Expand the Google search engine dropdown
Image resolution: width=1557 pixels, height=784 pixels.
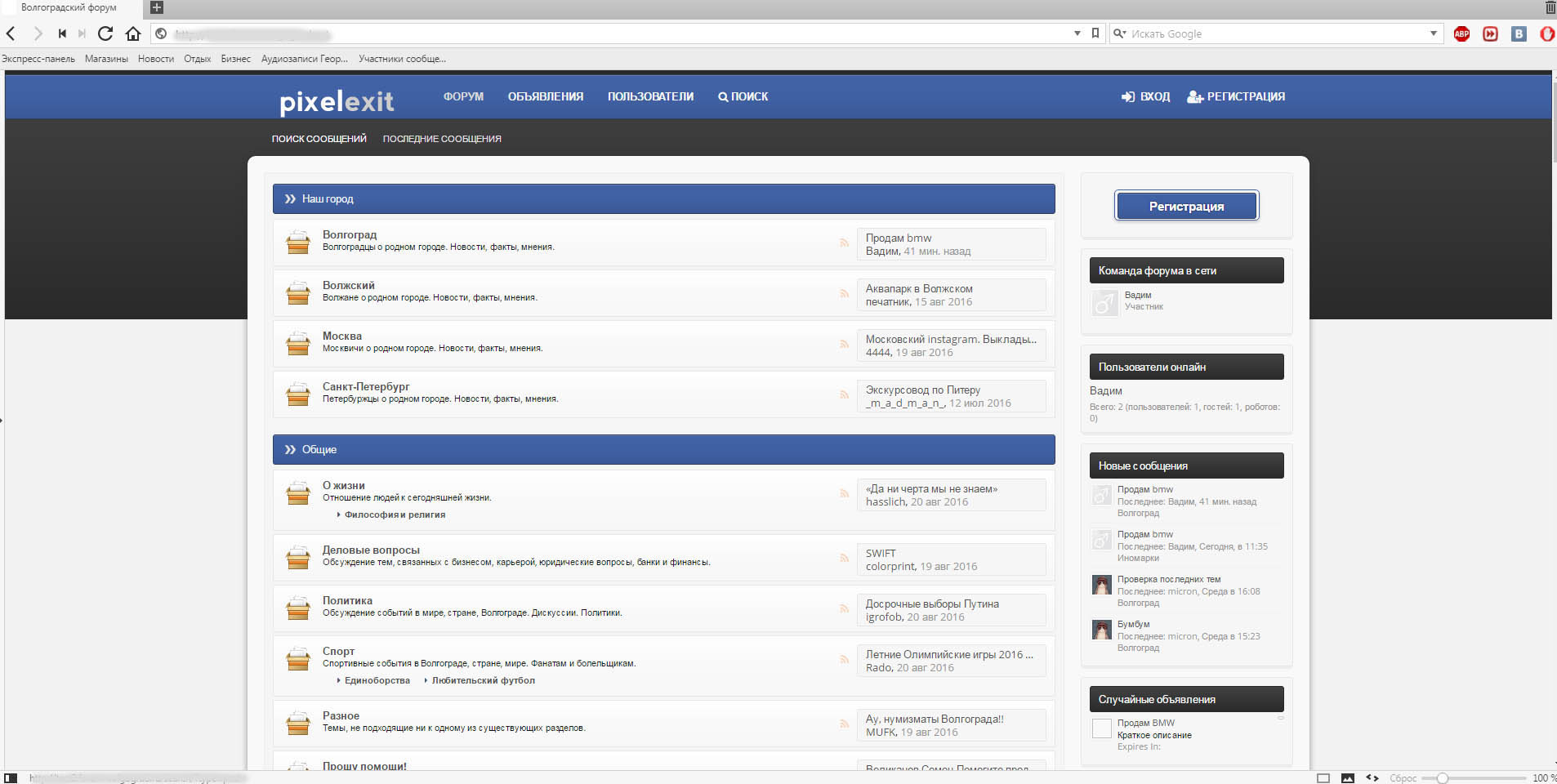(1433, 33)
